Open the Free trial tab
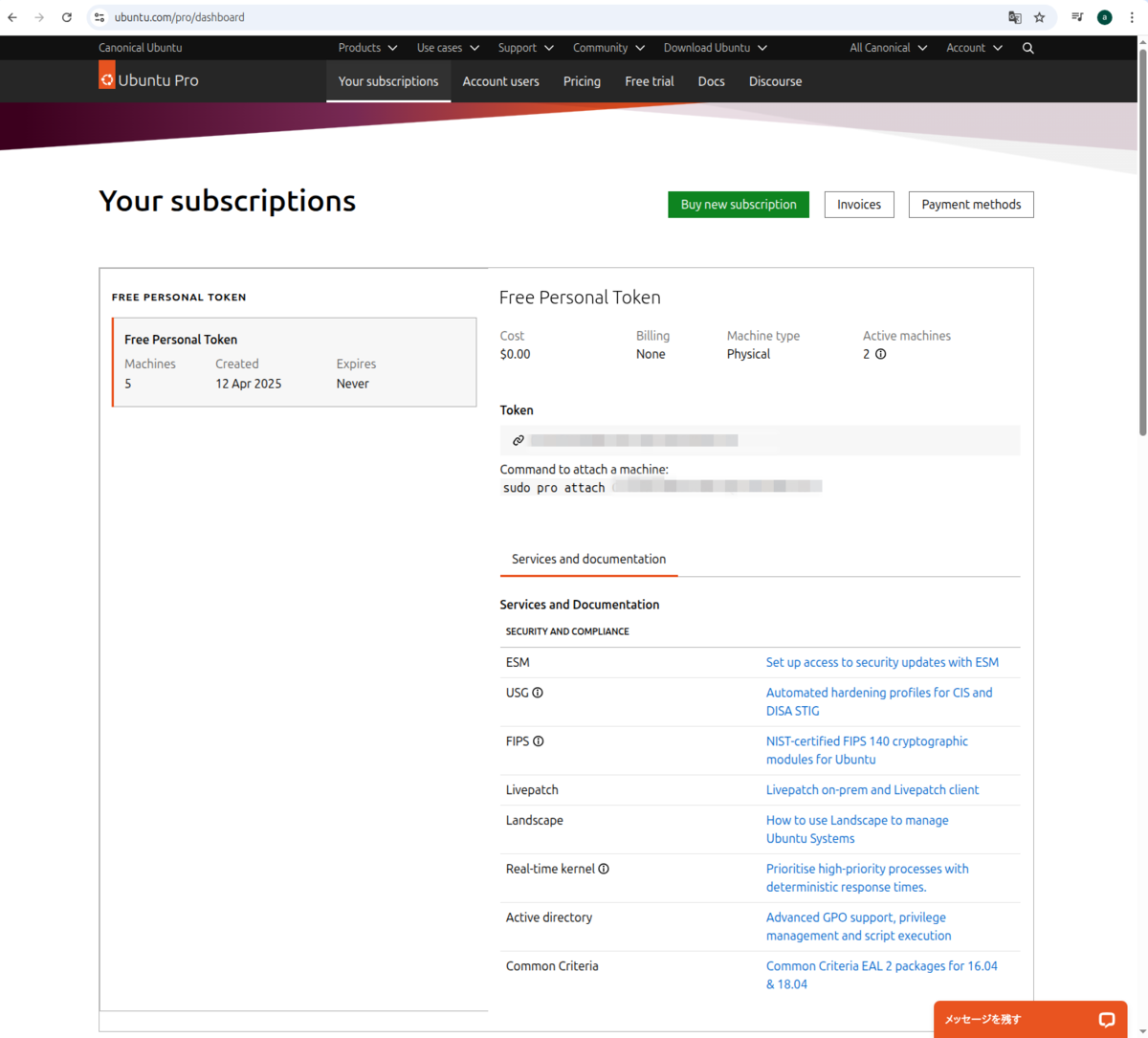This screenshot has height=1038, width=1148. (650, 81)
